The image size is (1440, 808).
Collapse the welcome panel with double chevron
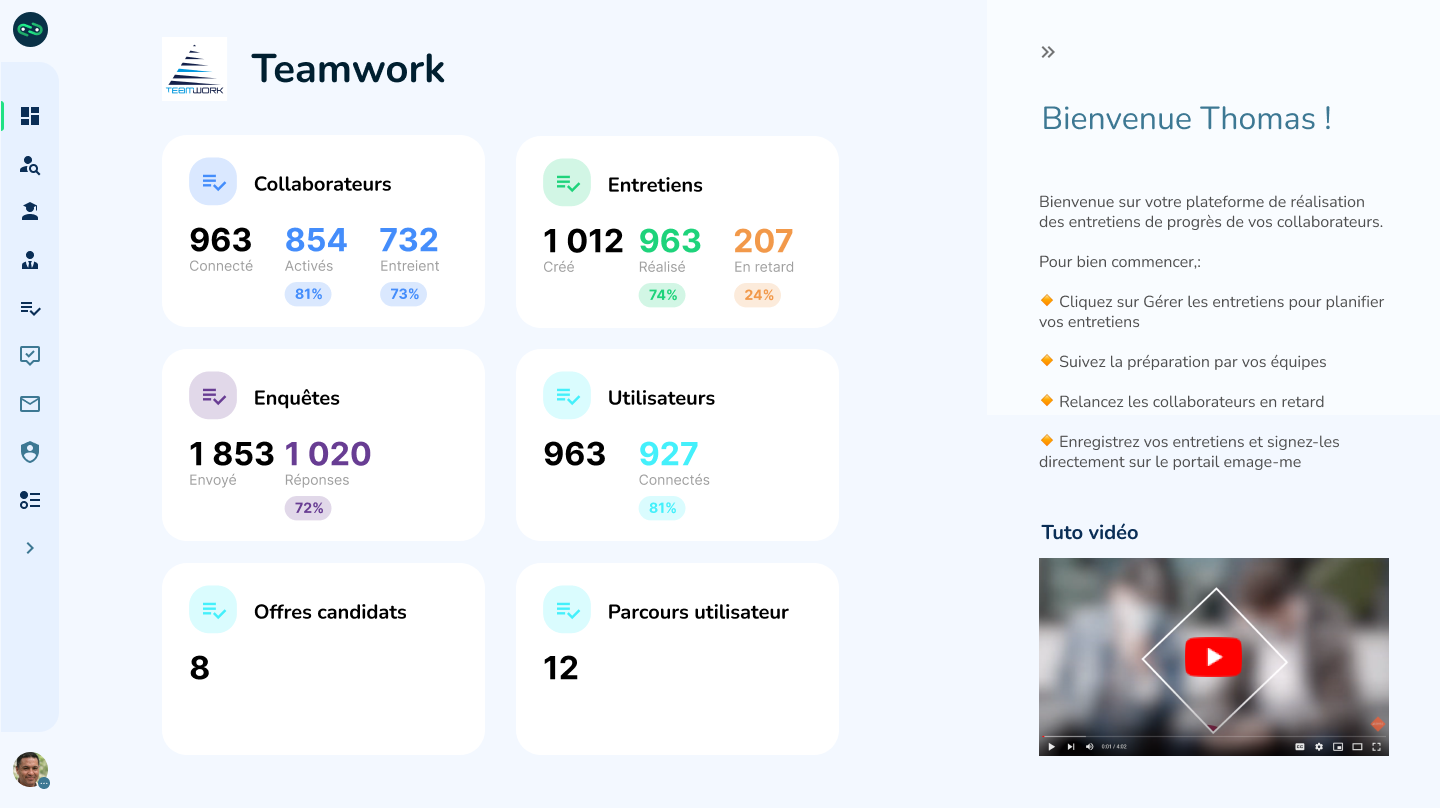[1048, 52]
